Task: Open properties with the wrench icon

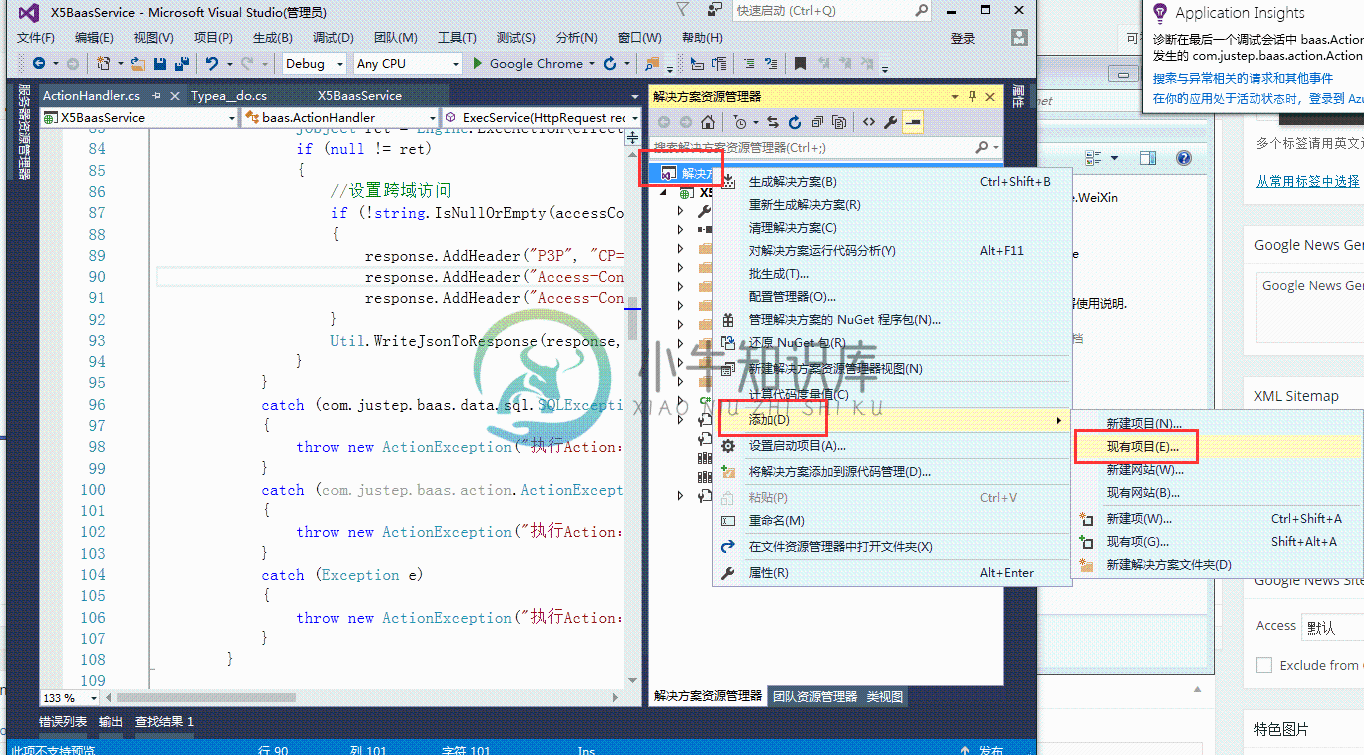Action: (x=890, y=122)
